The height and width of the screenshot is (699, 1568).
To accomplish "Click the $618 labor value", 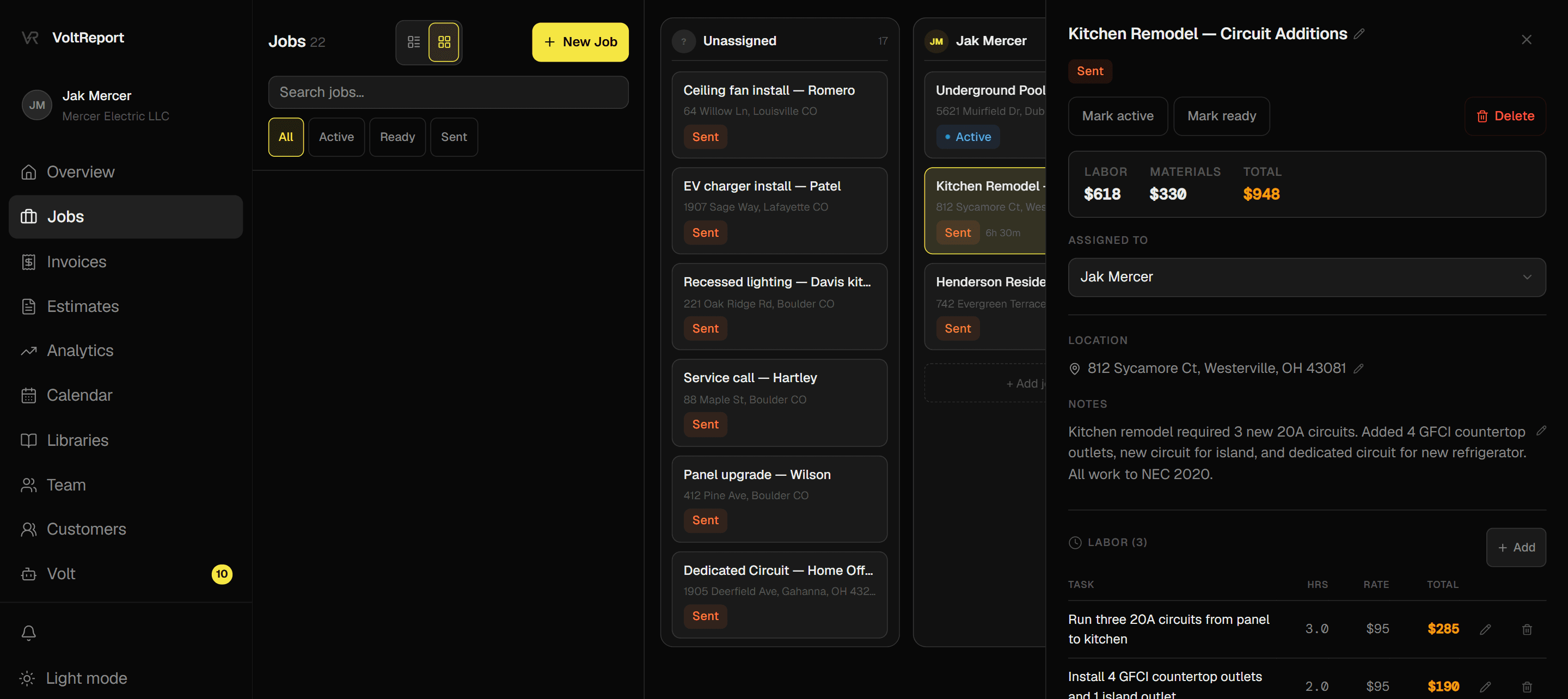I will coord(1102,194).
